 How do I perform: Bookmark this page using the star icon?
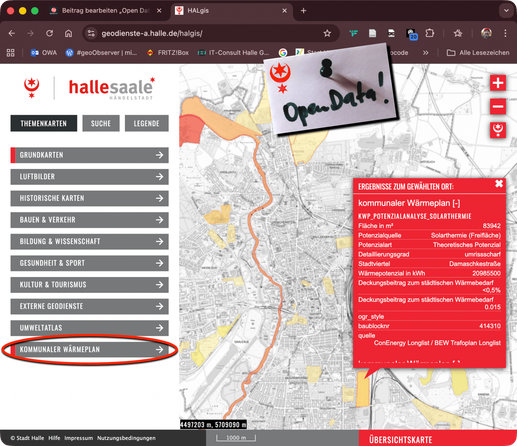point(327,33)
